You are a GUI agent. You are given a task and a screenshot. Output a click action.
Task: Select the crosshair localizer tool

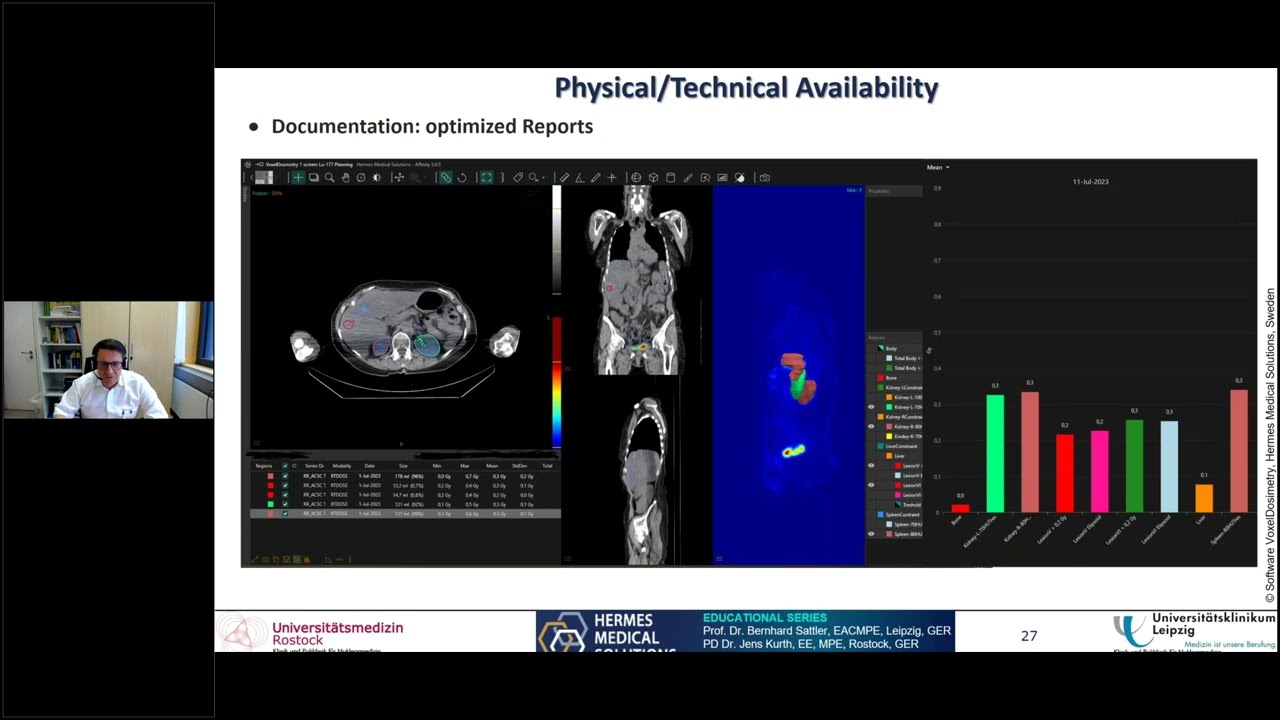[x=298, y=177]
